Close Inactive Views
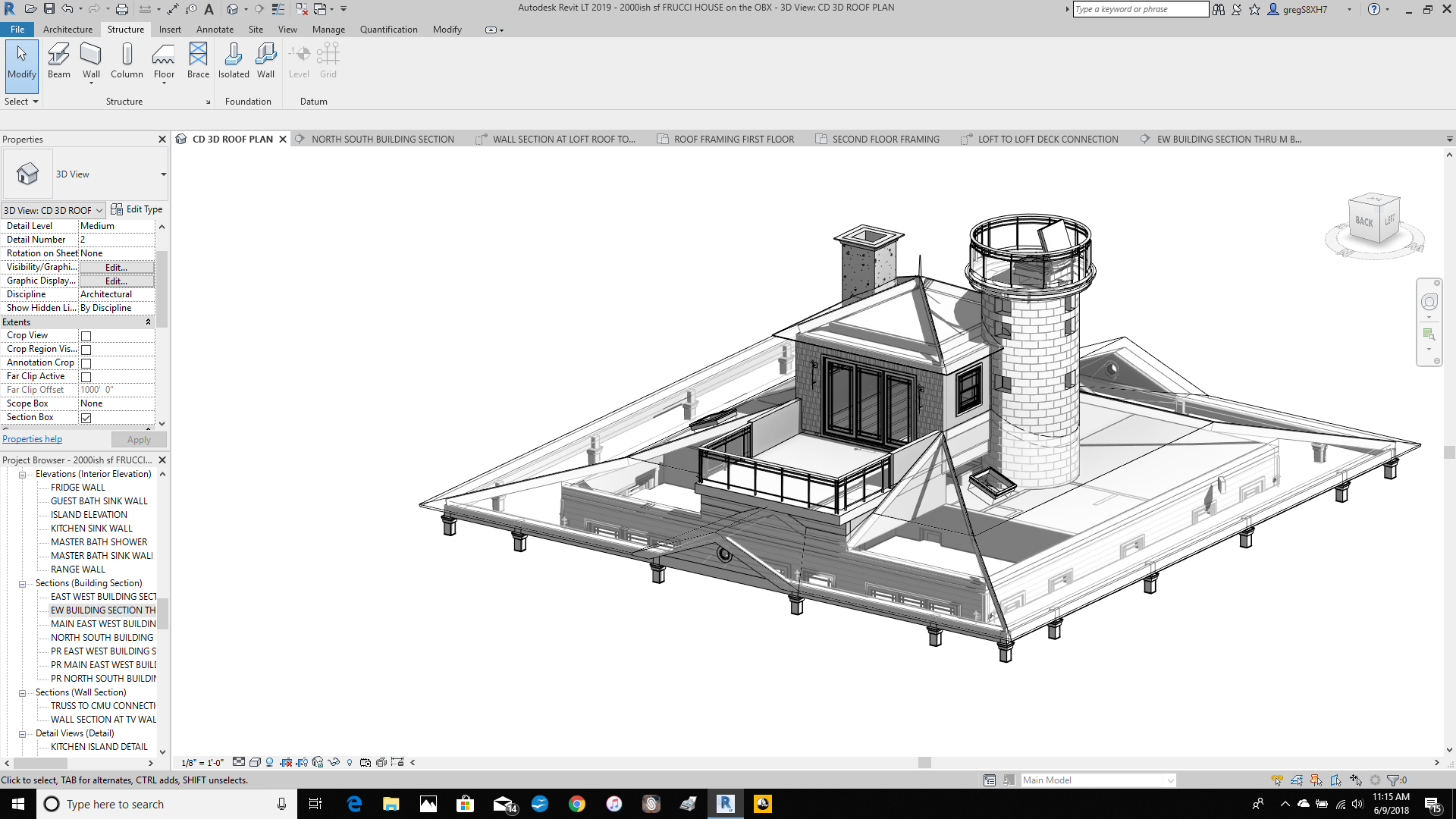This screenshot has height=819, width=1456. [302, 9]
